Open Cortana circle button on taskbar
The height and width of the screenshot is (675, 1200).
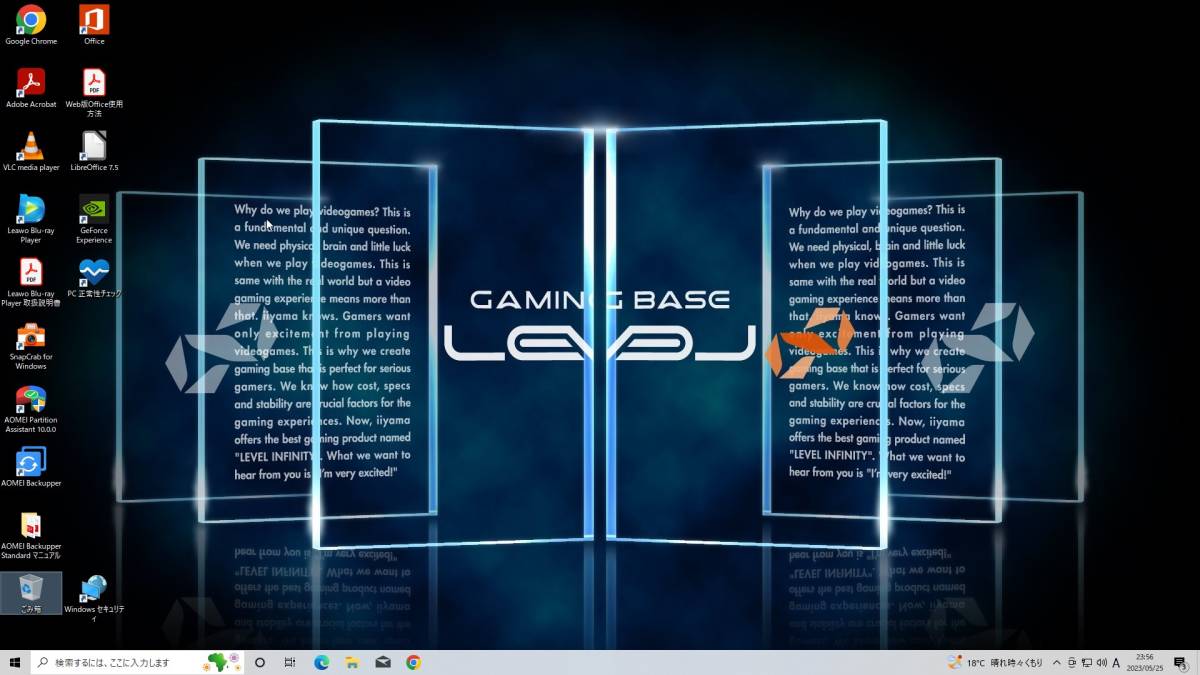click(x=260, y=662)
